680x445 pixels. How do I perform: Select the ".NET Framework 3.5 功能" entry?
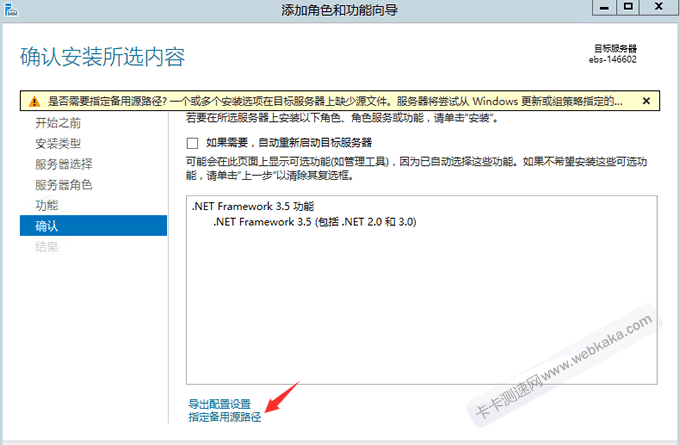[x=253, y=206]
